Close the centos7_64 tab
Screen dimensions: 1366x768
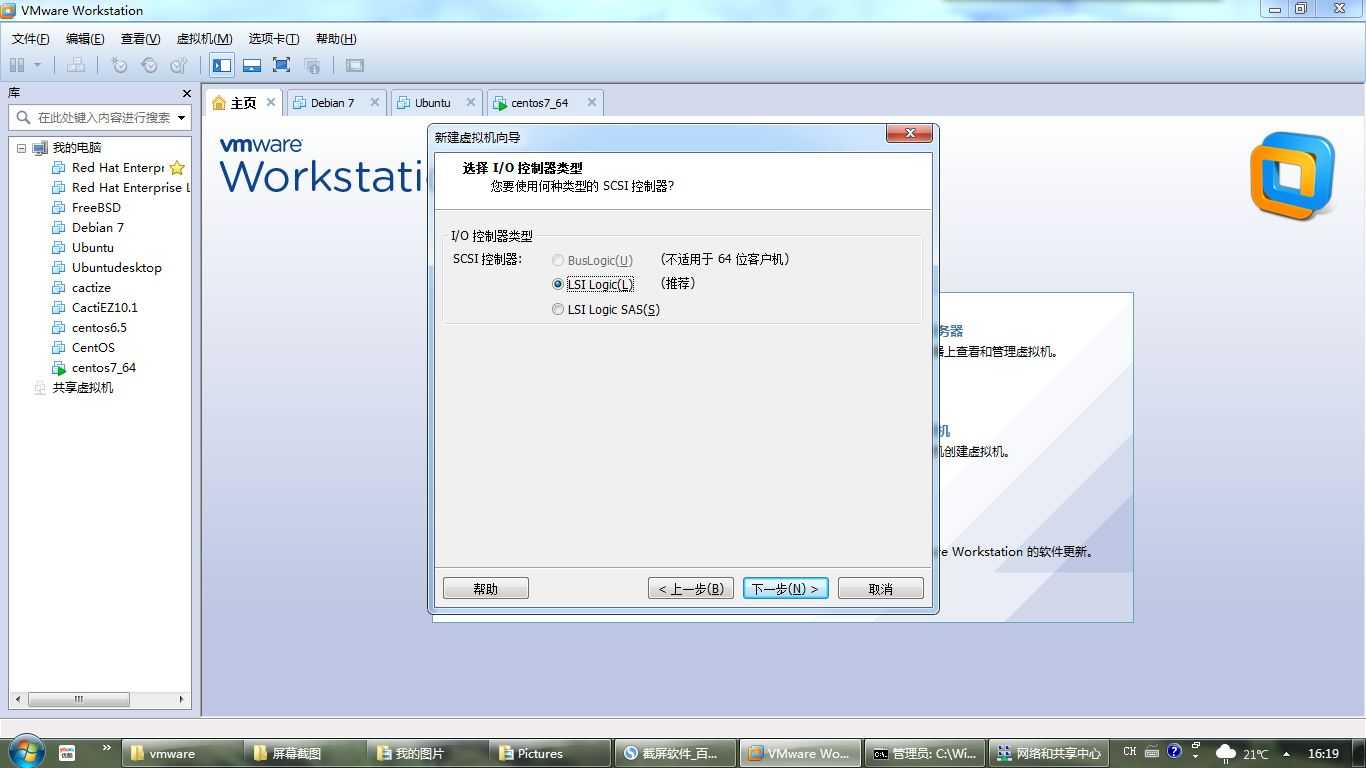pos(592,102)
